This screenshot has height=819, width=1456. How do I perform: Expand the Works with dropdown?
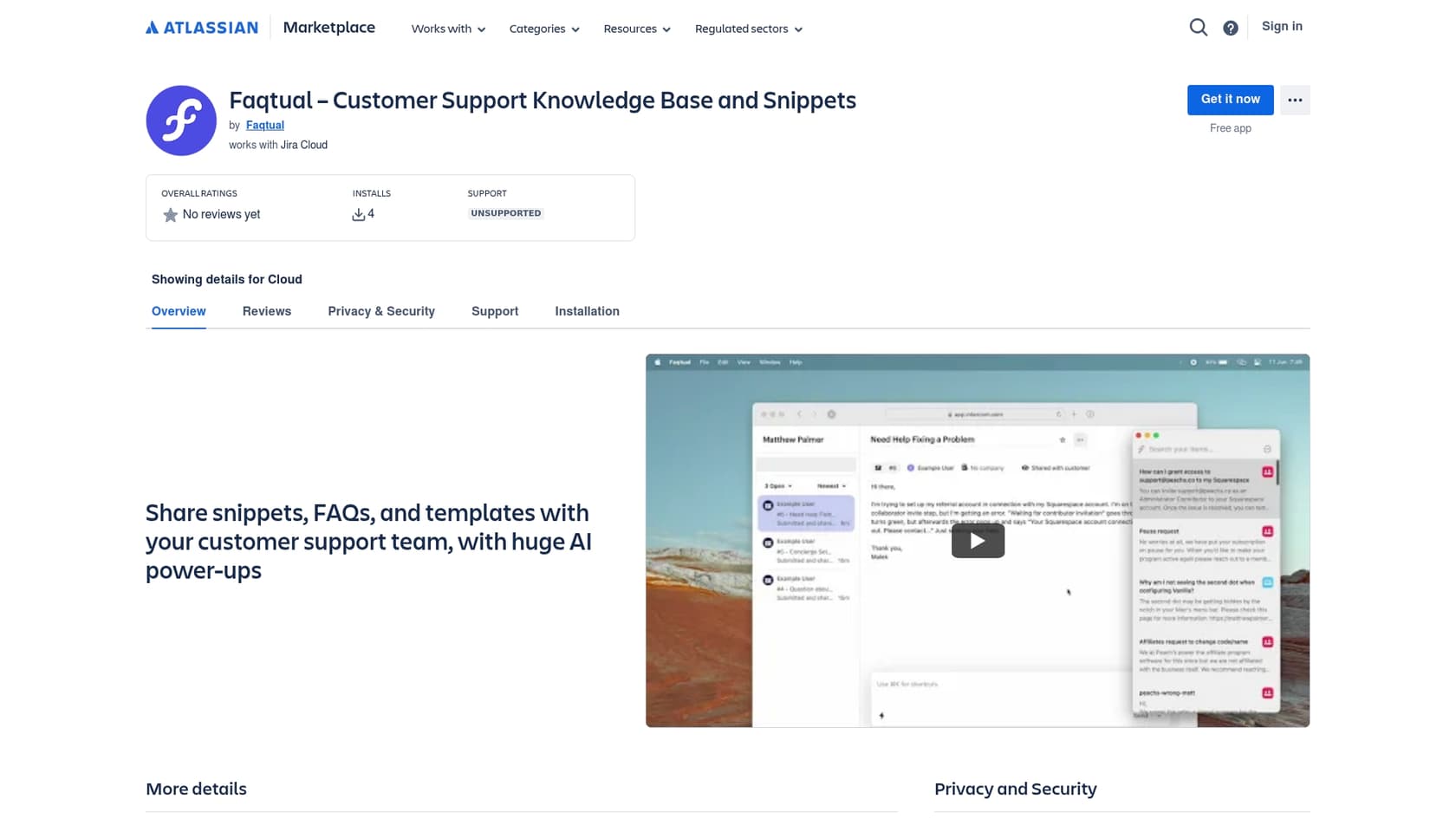tap(448, 29)
